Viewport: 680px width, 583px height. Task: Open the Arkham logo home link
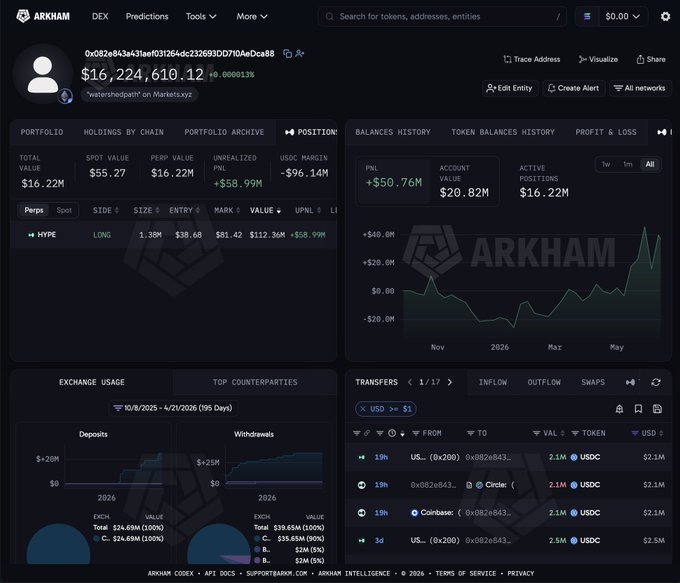coord(43,16)
